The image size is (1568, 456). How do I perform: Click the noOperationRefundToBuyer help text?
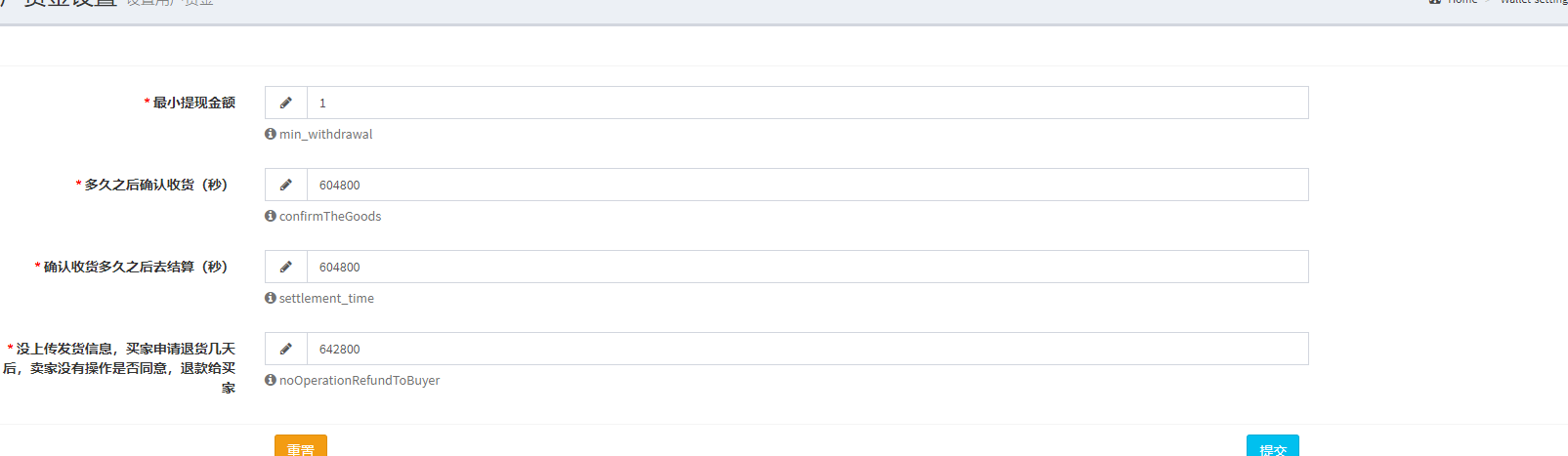tap(360, 380)
